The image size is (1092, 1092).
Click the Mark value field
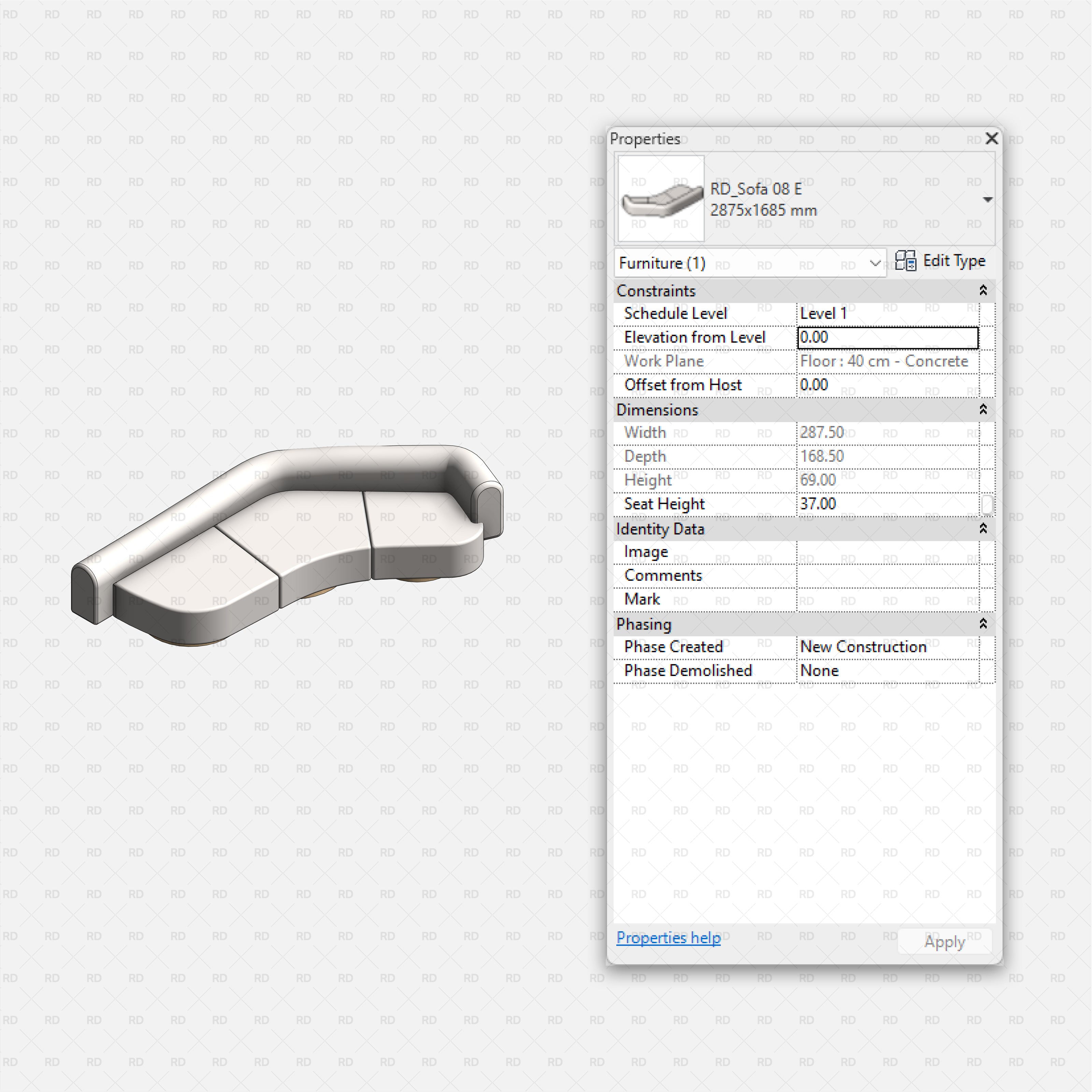coord(887,600)
